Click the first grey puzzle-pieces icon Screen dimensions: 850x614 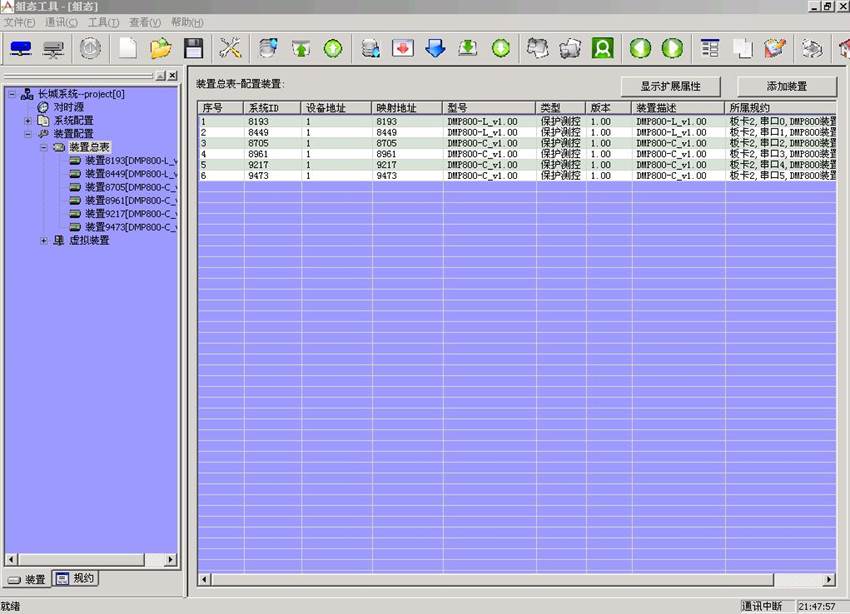[x=537, y=49]
